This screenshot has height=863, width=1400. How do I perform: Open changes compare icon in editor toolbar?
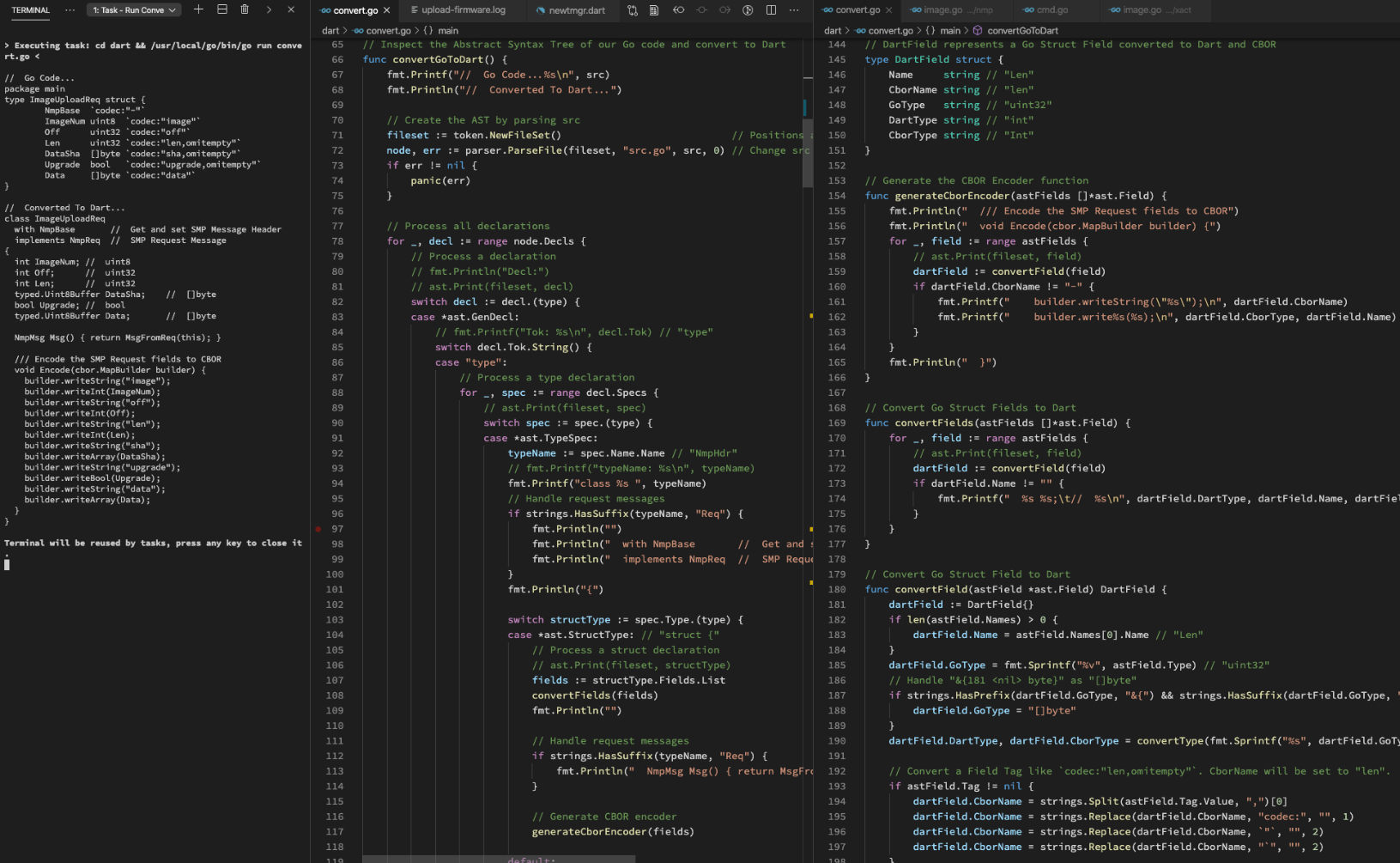click(x=633, y=10)
